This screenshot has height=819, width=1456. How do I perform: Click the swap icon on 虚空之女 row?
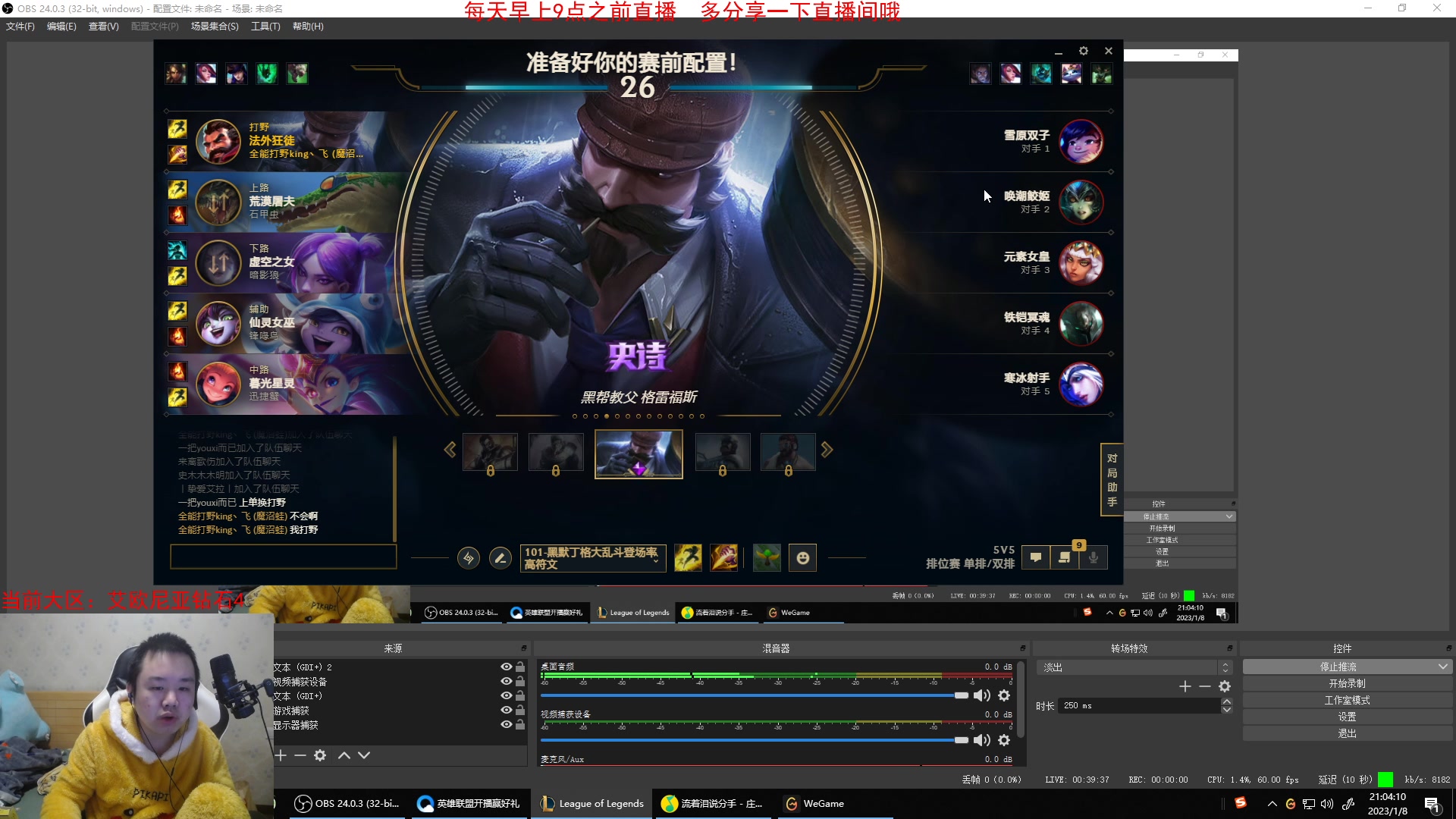point(218,263)
